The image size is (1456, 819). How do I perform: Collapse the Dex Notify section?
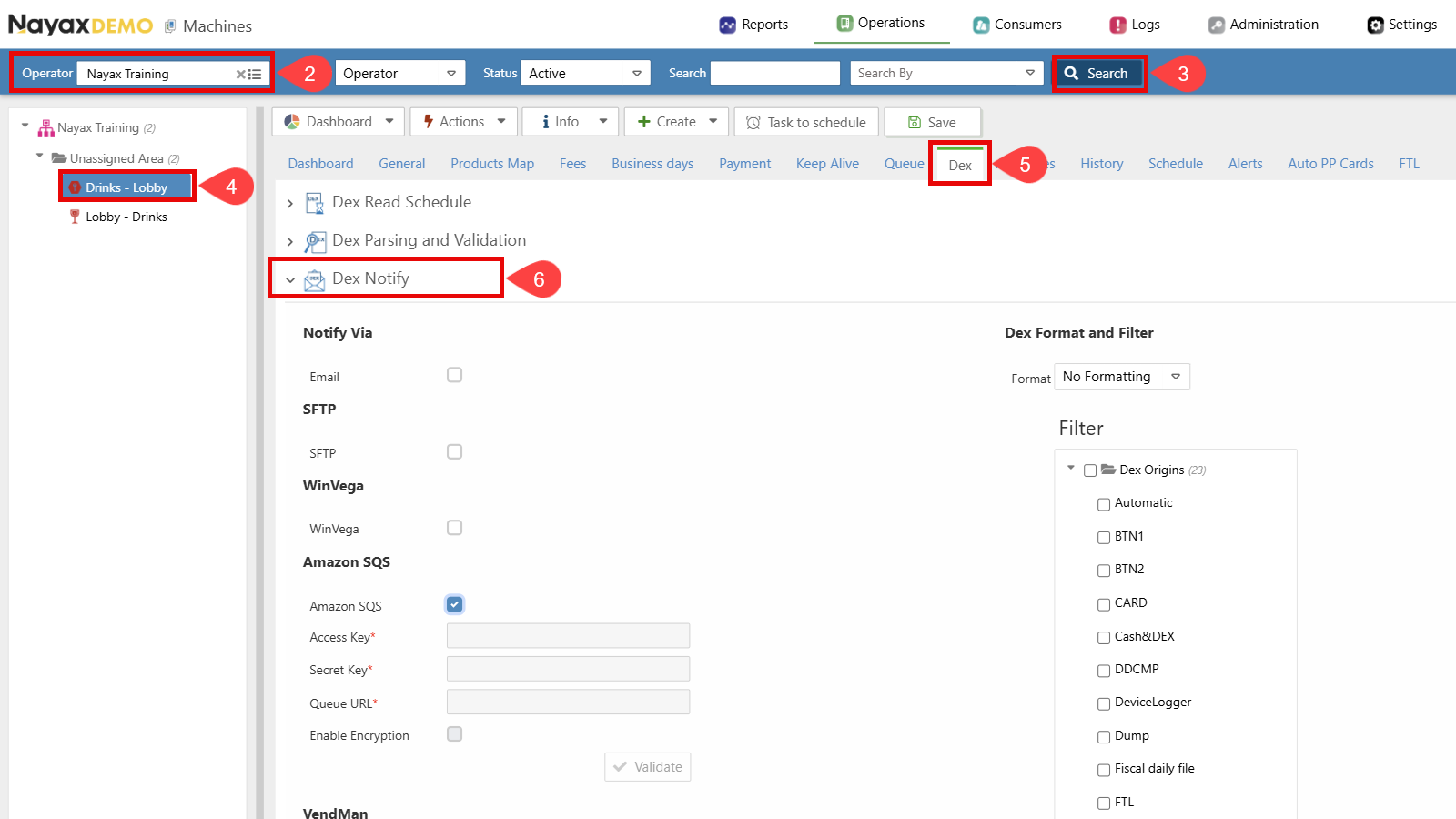pyautogui.click(x=290, y=280)
